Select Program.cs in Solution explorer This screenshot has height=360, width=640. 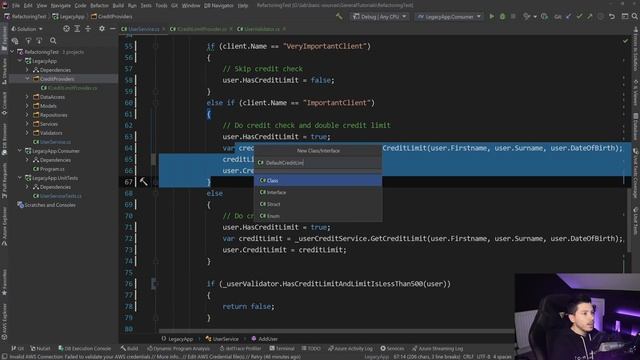[48, 169]
